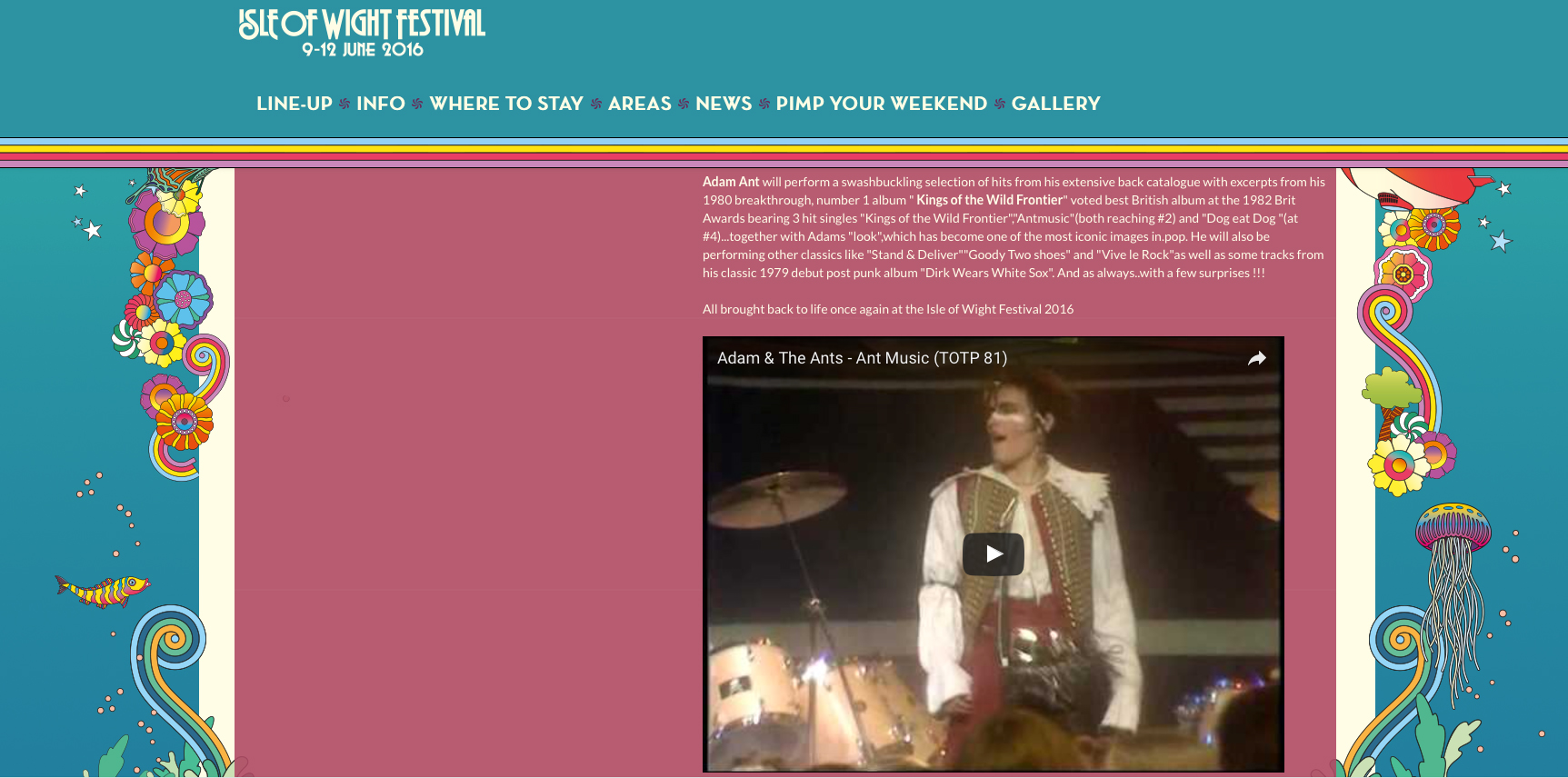Click the bold Adam Ant name text
Image resolution: width=1568 pixels, height=778 pixels.
[x=731, y=182]
